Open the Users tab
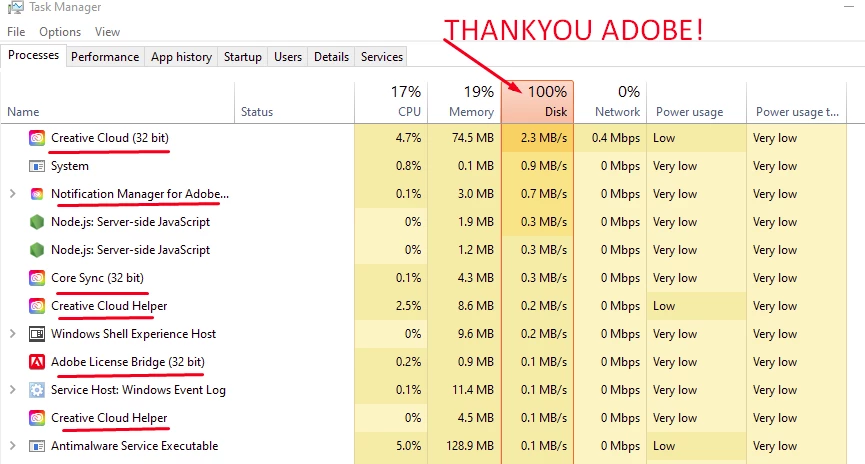Viewport: 865px width, 464px height. tap(288, 57)
